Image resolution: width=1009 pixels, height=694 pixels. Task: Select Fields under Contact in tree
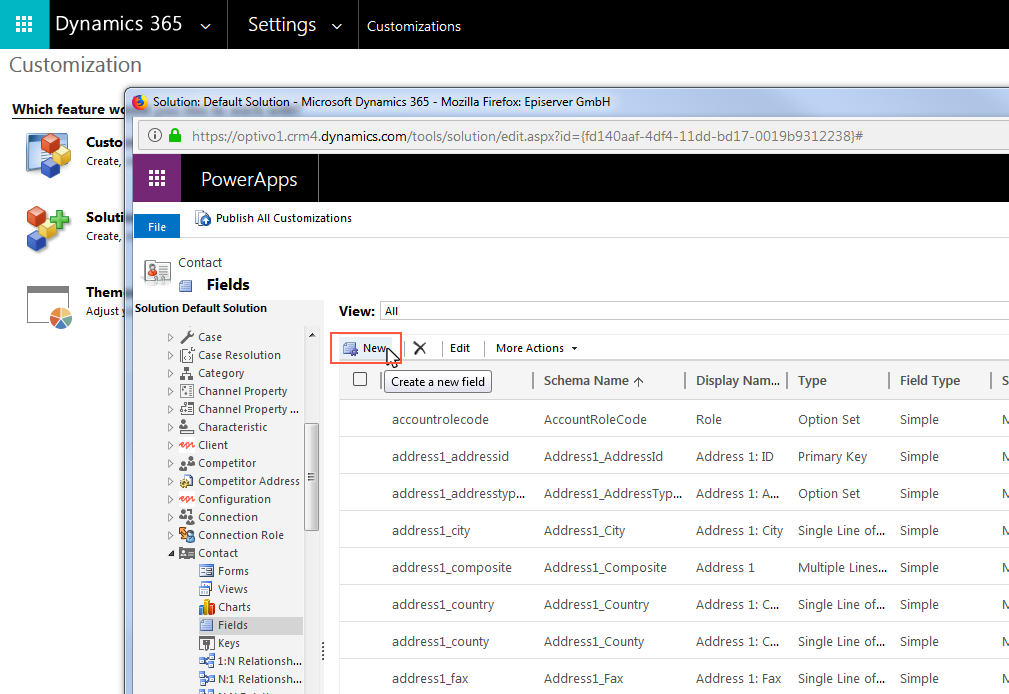(250, 625)
